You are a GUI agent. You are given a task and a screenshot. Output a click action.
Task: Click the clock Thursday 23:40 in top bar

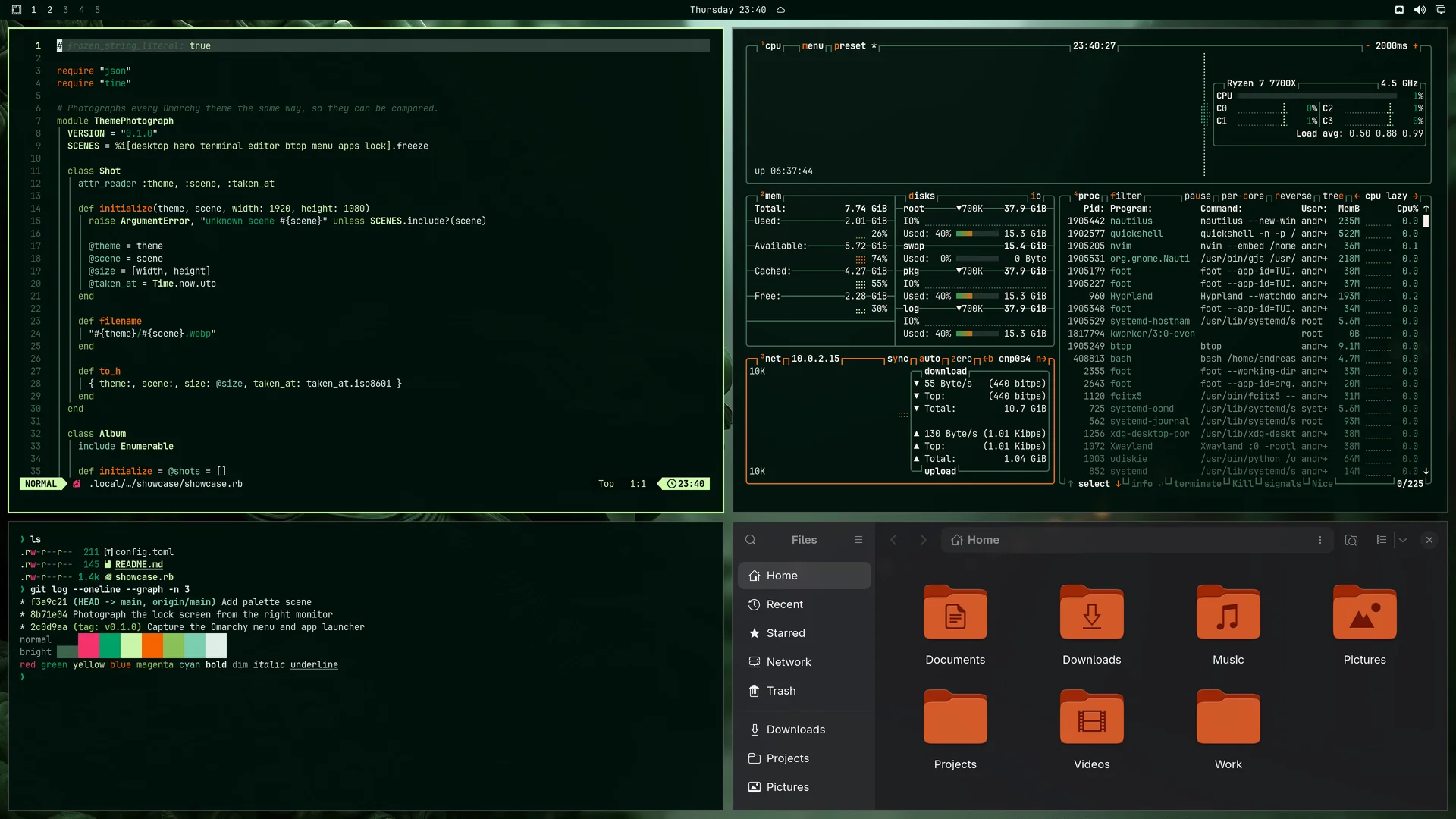pyautogui.click(x=727, y=10)
